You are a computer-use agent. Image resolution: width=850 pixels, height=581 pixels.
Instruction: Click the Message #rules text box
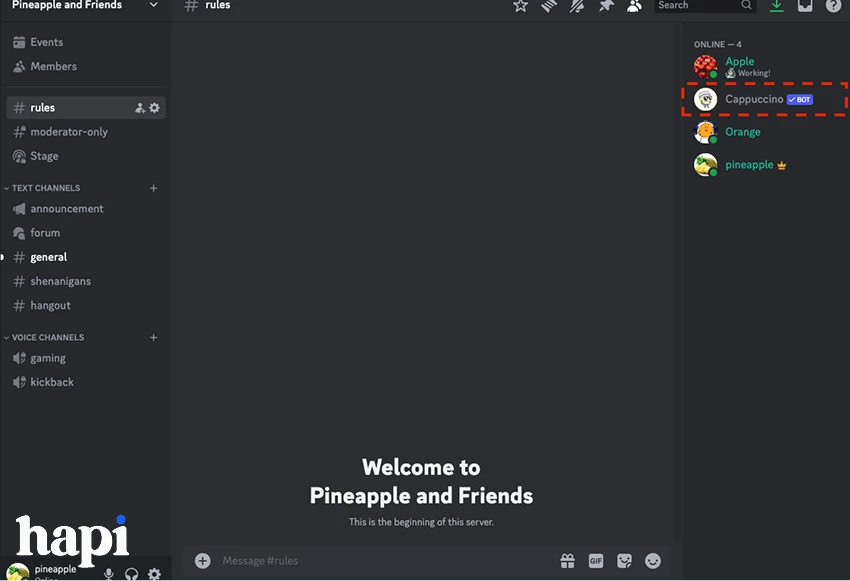point(388,561)
